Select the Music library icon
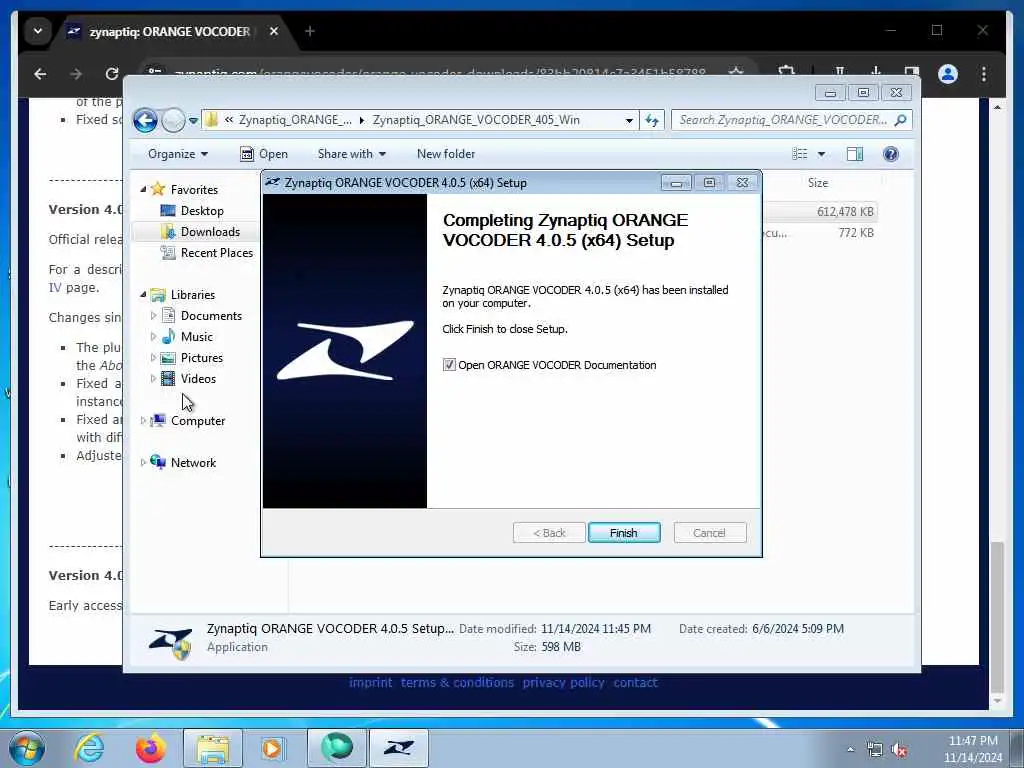This screenshot has height=768, width=1024. (168, 336)
